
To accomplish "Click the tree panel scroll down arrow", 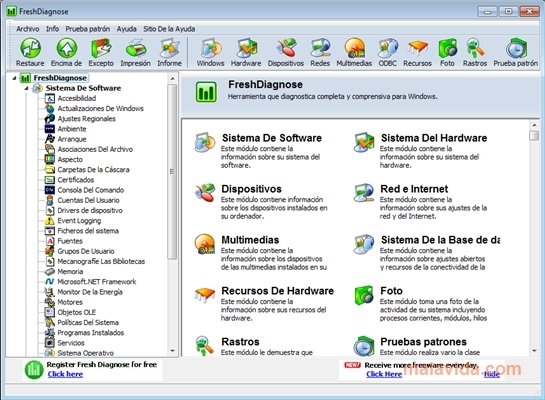I will coord(172,351).
